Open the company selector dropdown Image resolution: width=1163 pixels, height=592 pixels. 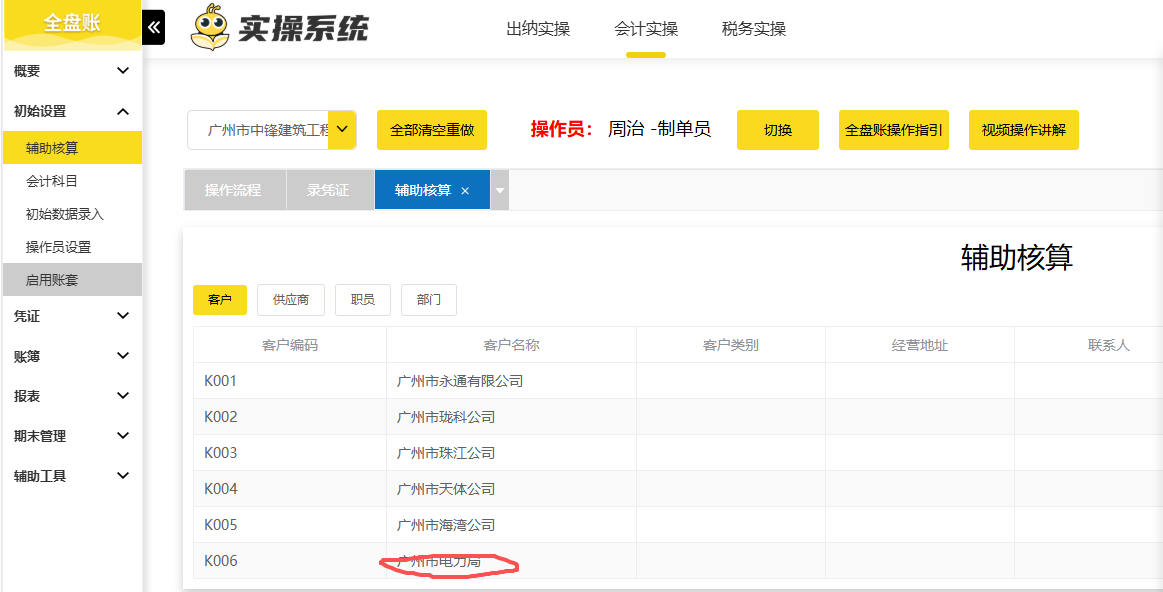click(x=342, y=130)
